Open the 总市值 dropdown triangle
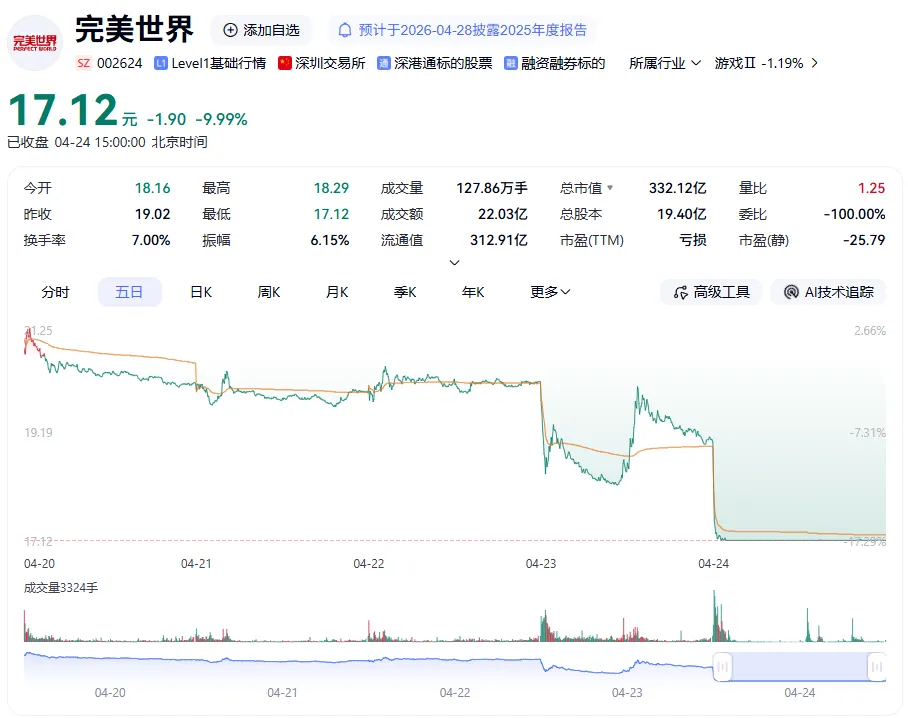Image resolution: width=908 pixels, height=718 pixels. coord(610,188)
